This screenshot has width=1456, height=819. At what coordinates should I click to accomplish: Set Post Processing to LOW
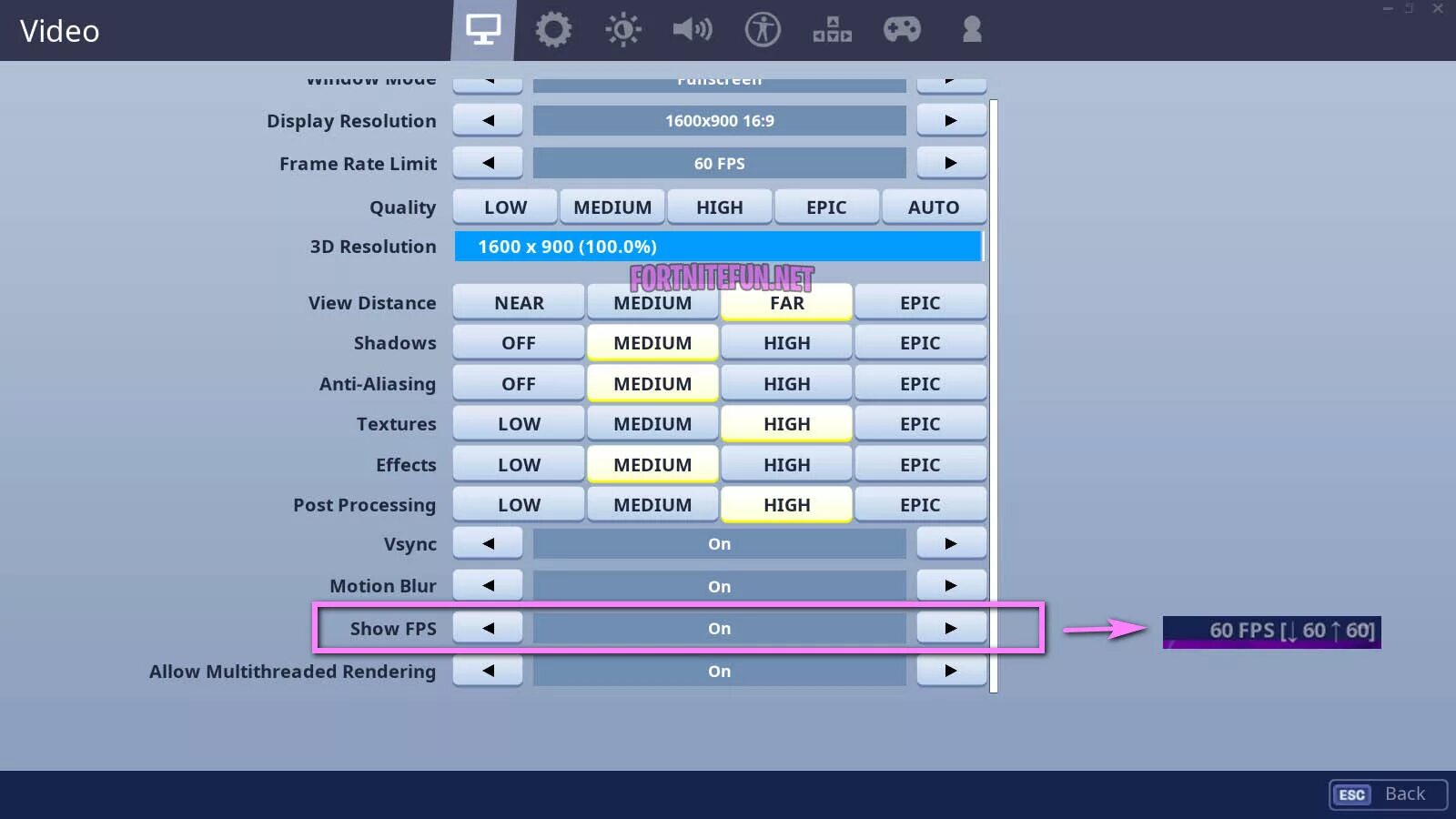519,504
